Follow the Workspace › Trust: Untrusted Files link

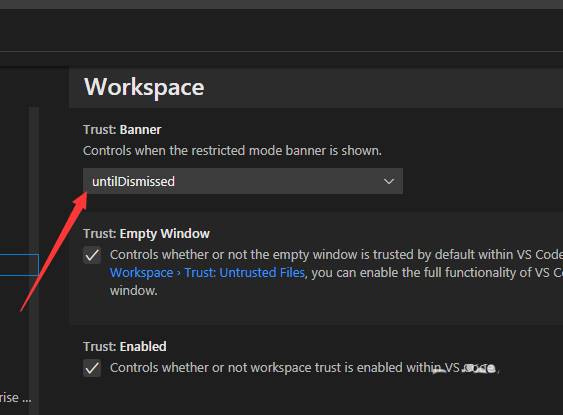207,273
